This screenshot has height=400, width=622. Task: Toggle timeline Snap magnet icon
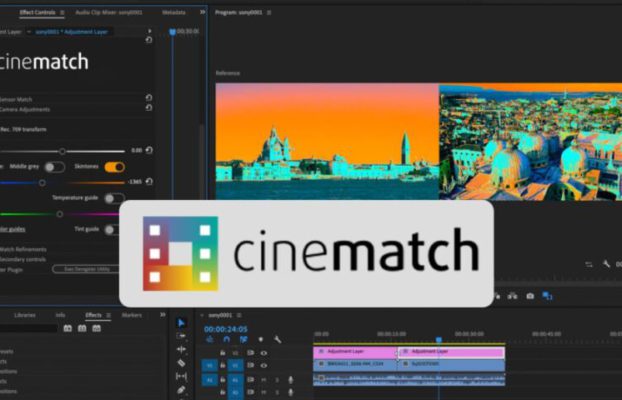227,339
